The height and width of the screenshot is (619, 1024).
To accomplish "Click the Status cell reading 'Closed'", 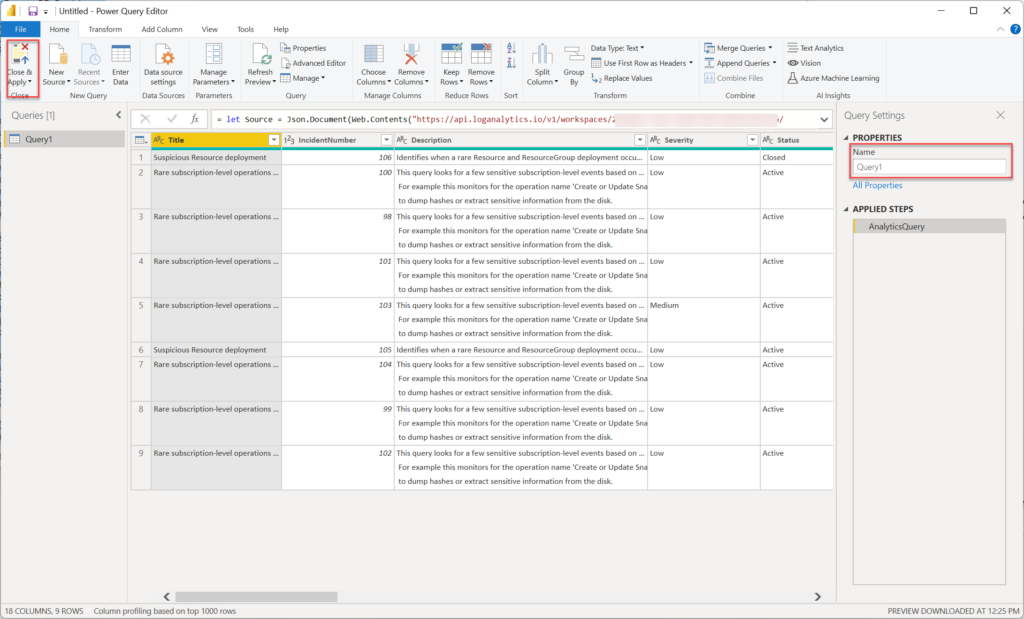I will 797,157.
